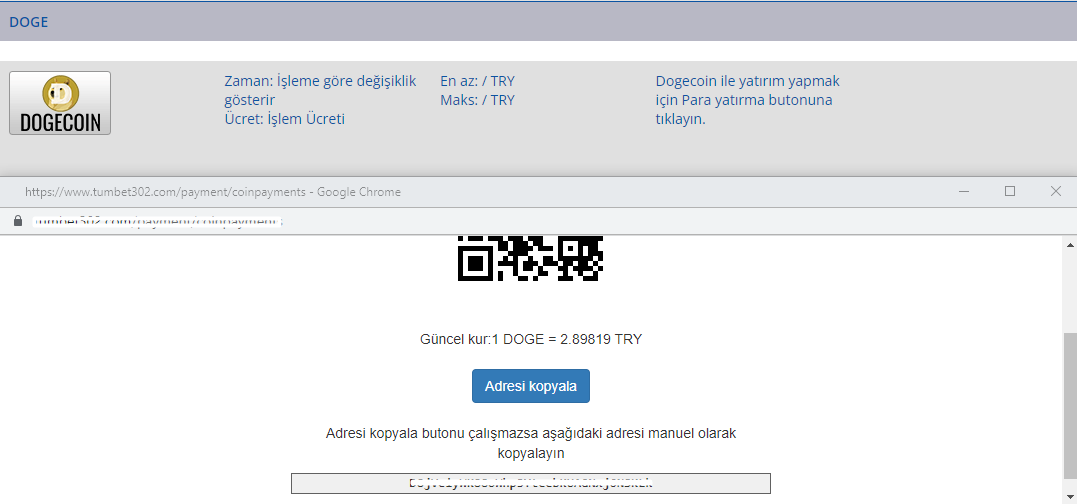This screenshot has width=1077, height=504.
Task: Select the wallet address input field
Action: point(530,483)
